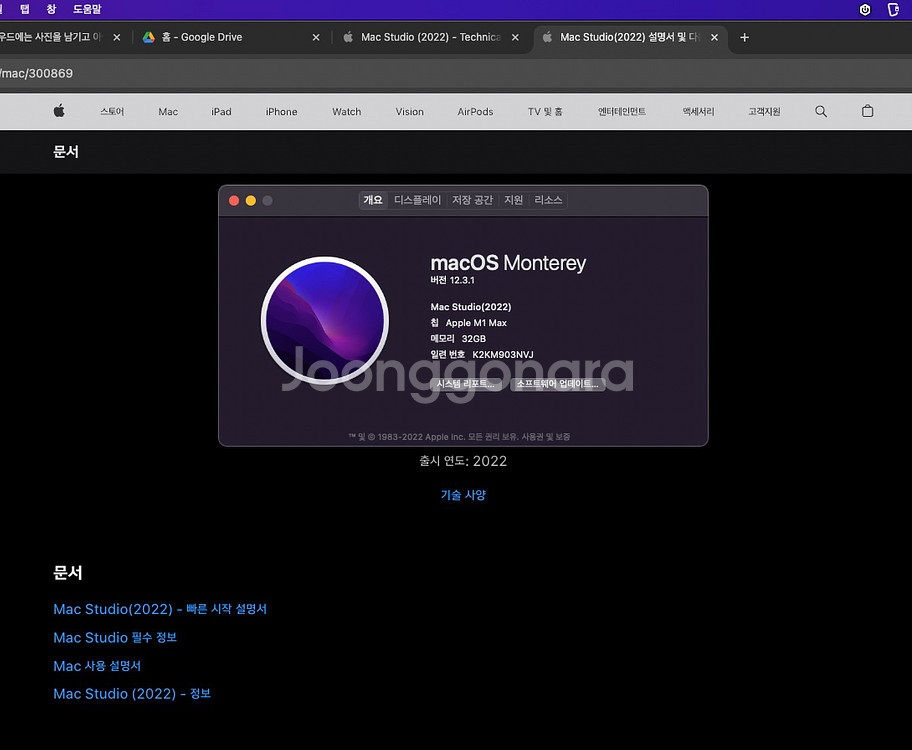This screenshot has width=912, height=750.
Task: Open the 탭 menu in menu bar
Action: pos(24,9)
